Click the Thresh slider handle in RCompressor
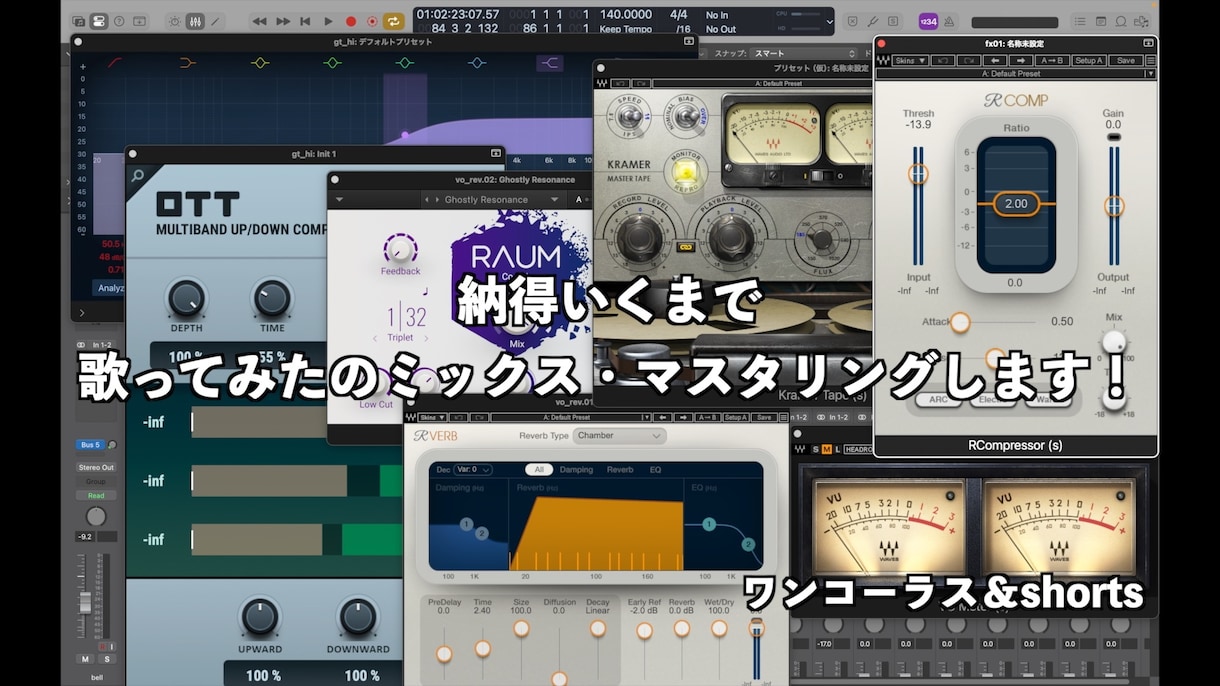1220x686 pixels. [x=918, y=173]
